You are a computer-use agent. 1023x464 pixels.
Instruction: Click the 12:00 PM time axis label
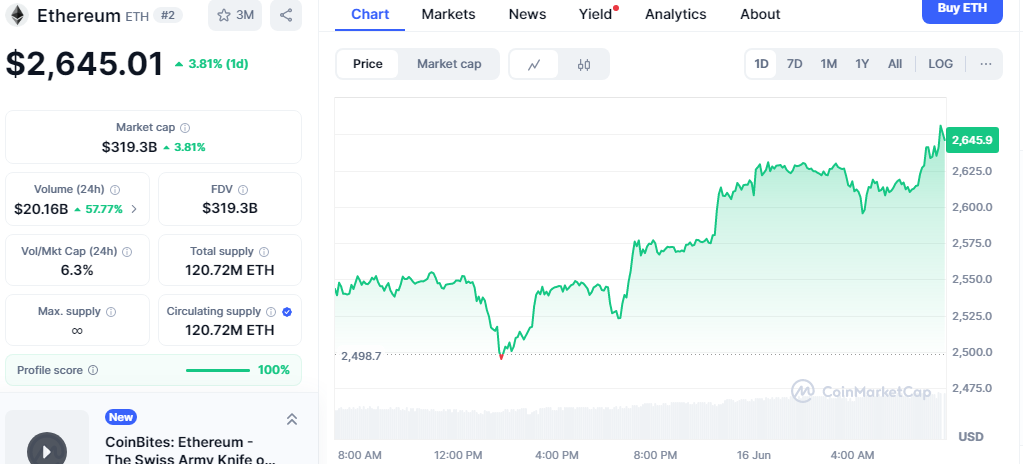click(457, 454)
